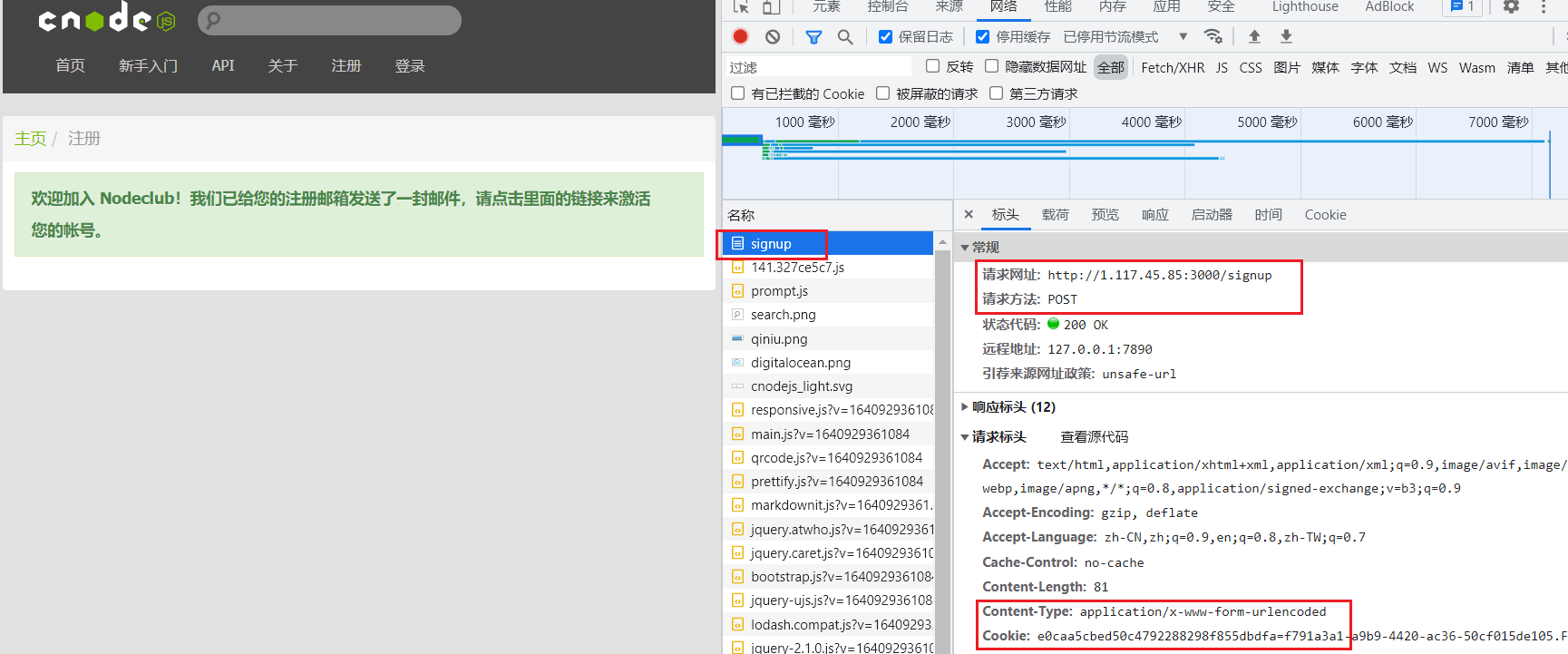Screen dimensions: 1568x654
Task: Open 新手入门 in the CNode navbar
Action: tap(148, 66)
